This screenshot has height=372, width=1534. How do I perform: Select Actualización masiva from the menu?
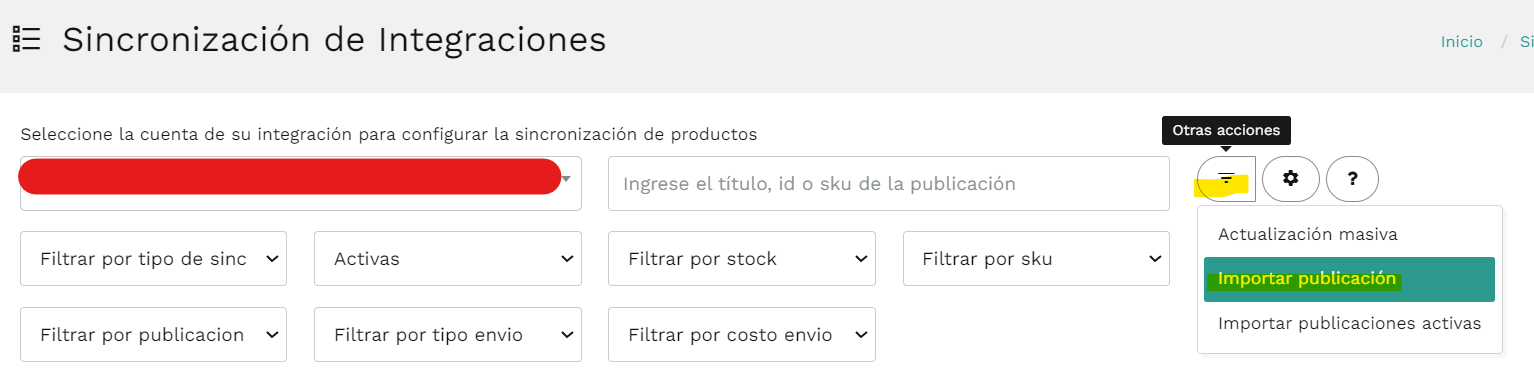(x=1349, y=235)
